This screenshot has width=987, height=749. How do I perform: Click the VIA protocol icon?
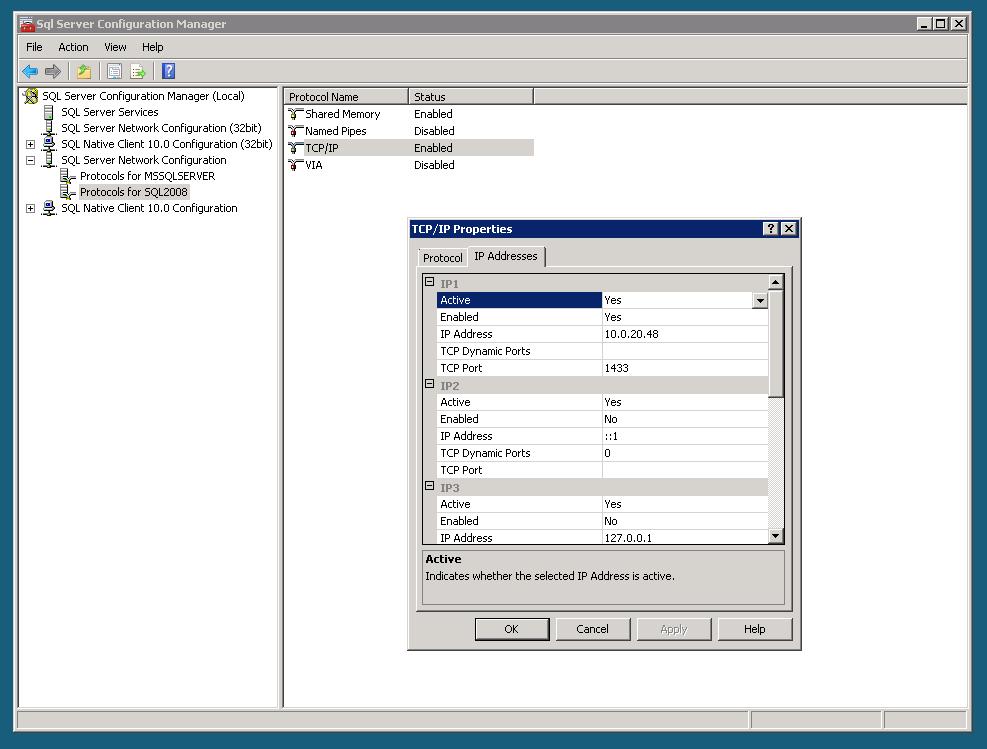[295, 165]
